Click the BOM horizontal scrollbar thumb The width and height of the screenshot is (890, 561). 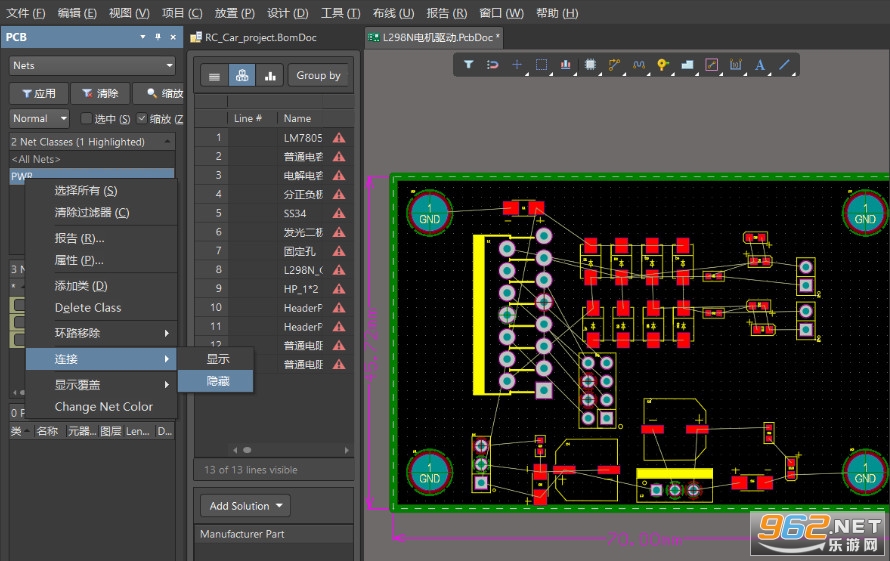247,450
